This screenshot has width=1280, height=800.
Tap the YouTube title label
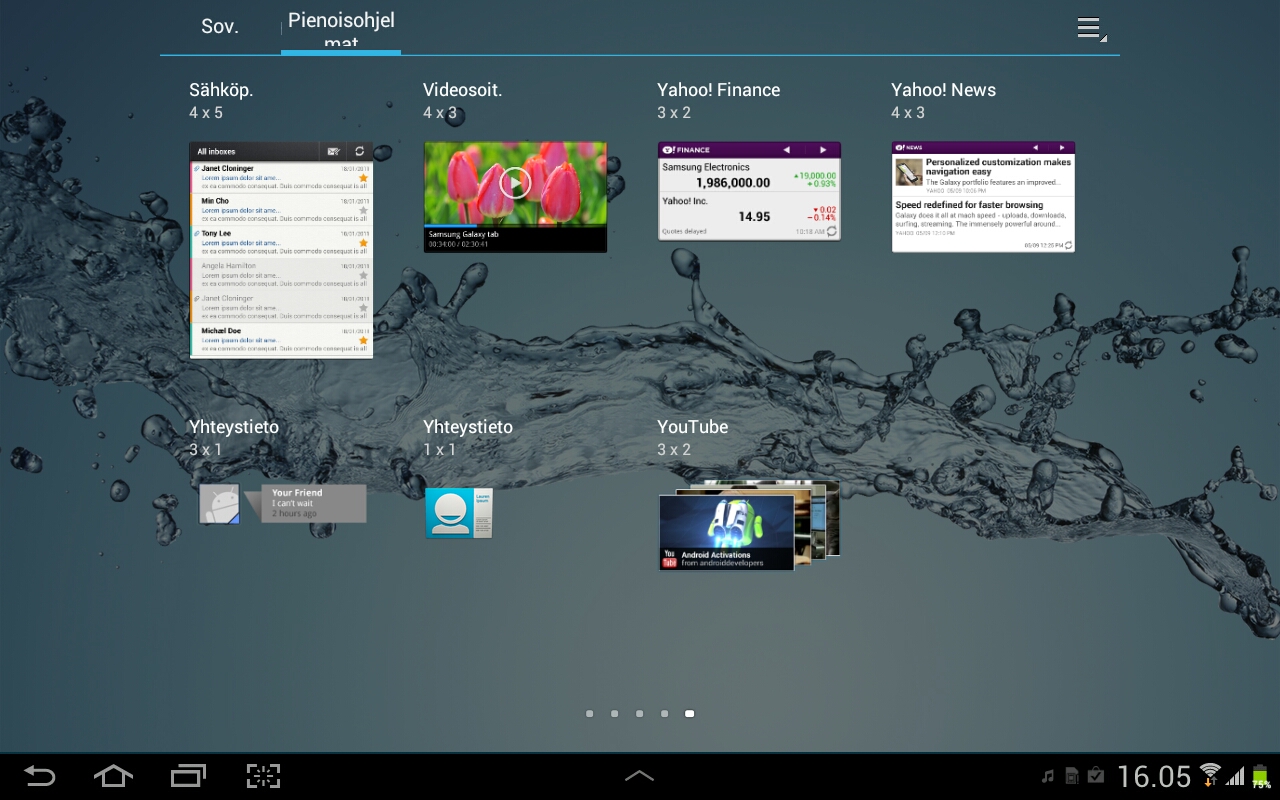692,427
